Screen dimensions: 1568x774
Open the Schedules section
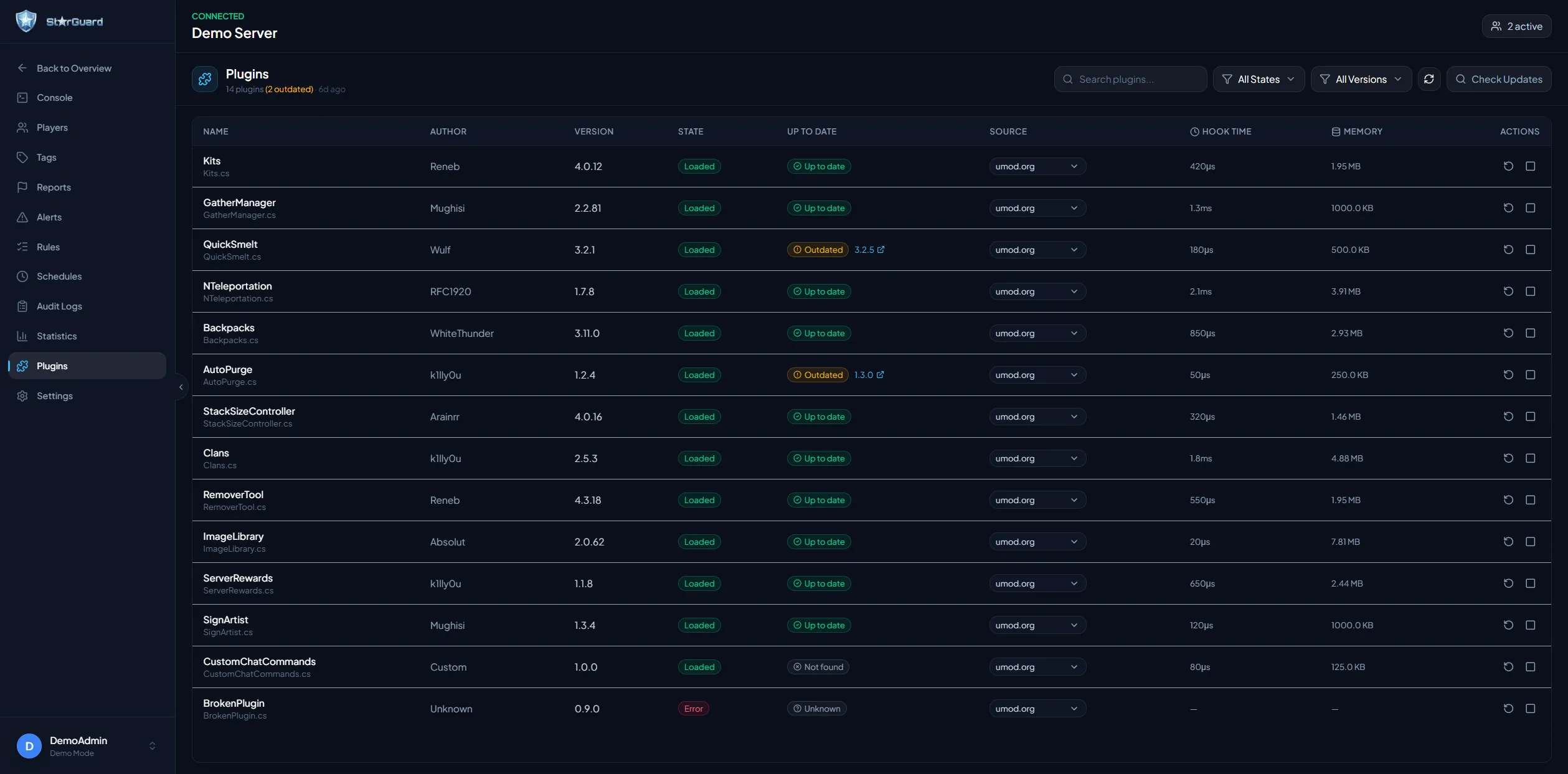tap(59, 276)
